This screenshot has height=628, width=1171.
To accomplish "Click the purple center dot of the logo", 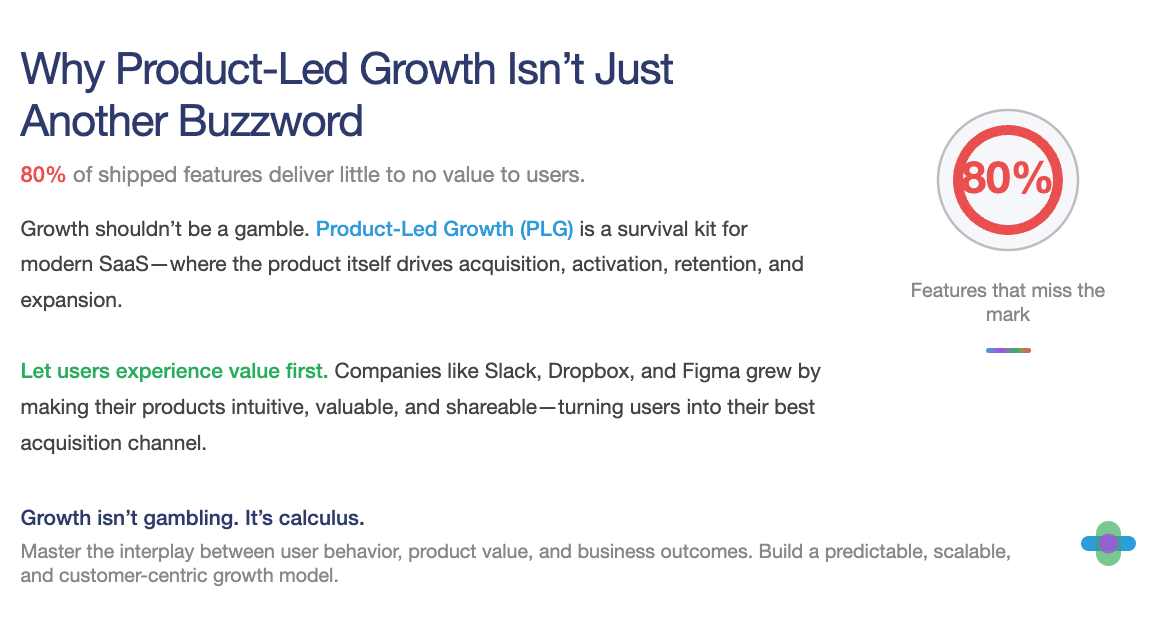I will [1109, 544].
